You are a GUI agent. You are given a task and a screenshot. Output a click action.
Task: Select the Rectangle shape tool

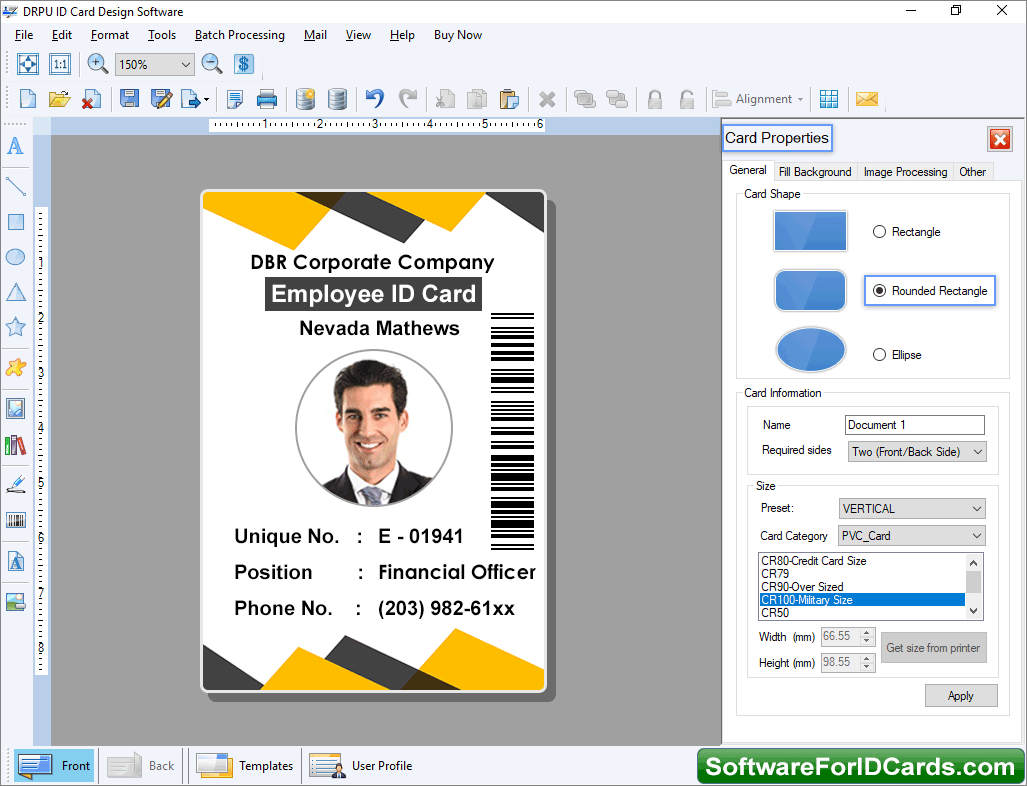point(16,222)
